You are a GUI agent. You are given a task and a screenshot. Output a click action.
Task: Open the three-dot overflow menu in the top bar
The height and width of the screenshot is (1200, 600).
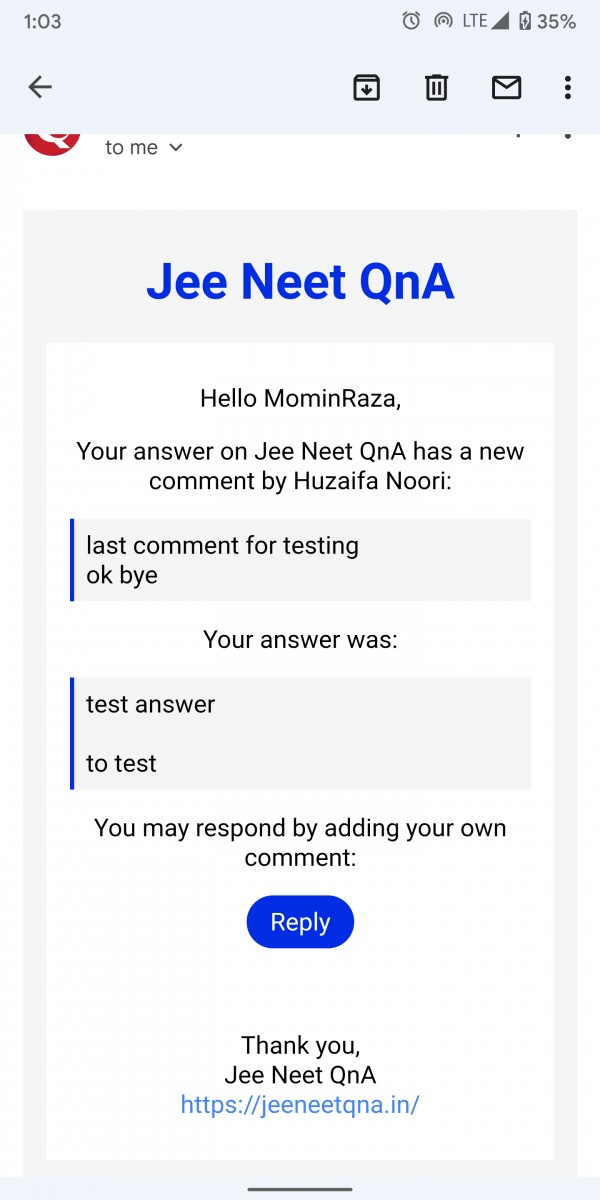click(567, 88)
